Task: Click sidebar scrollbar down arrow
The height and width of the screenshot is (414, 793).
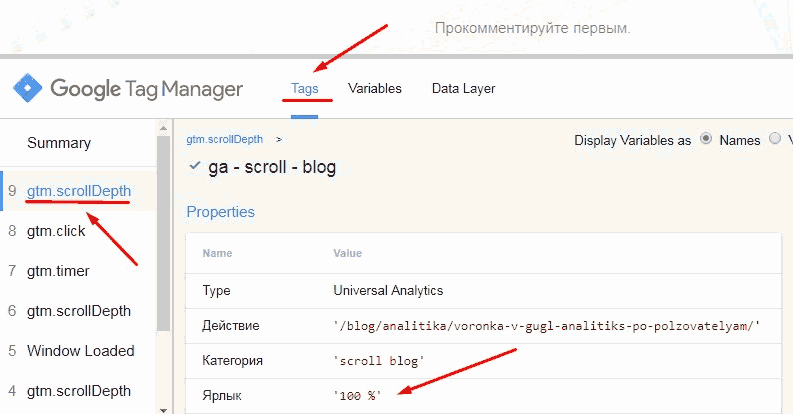Action: click(x=163, y=410)
